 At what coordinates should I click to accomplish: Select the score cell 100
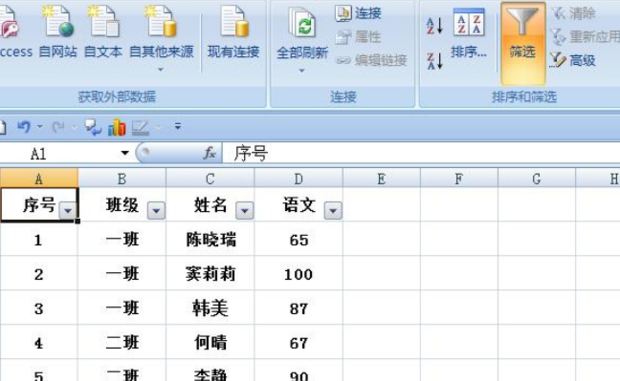point(299,273)
